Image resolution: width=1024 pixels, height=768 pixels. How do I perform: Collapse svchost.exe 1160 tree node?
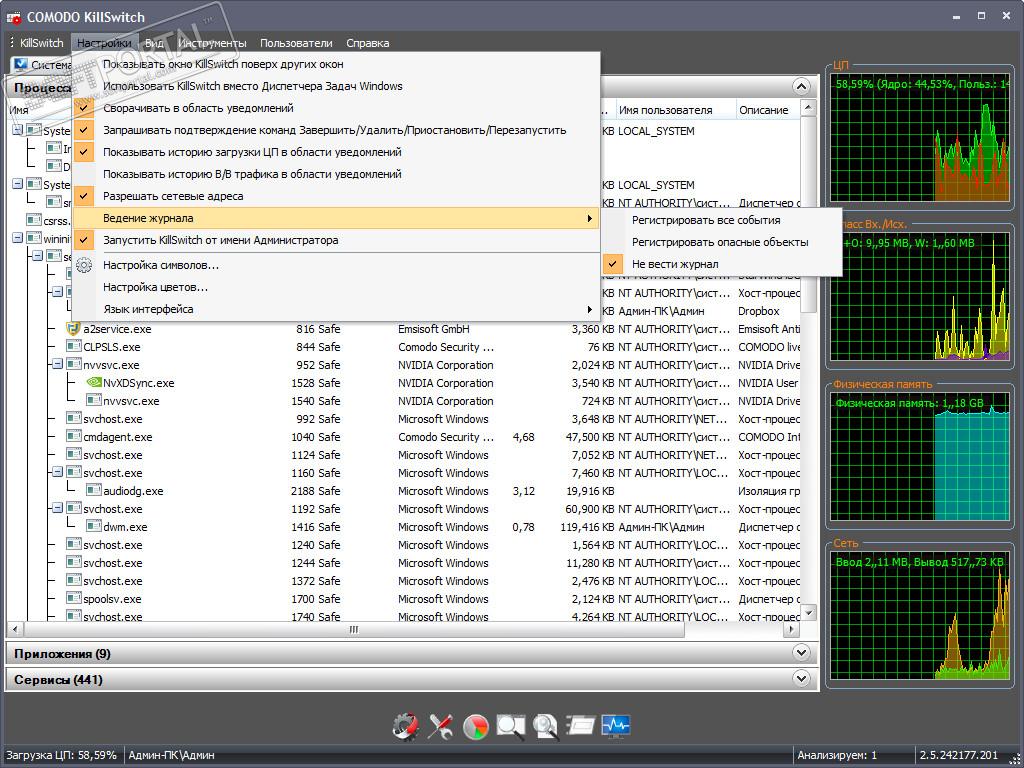tap(57, 472)
